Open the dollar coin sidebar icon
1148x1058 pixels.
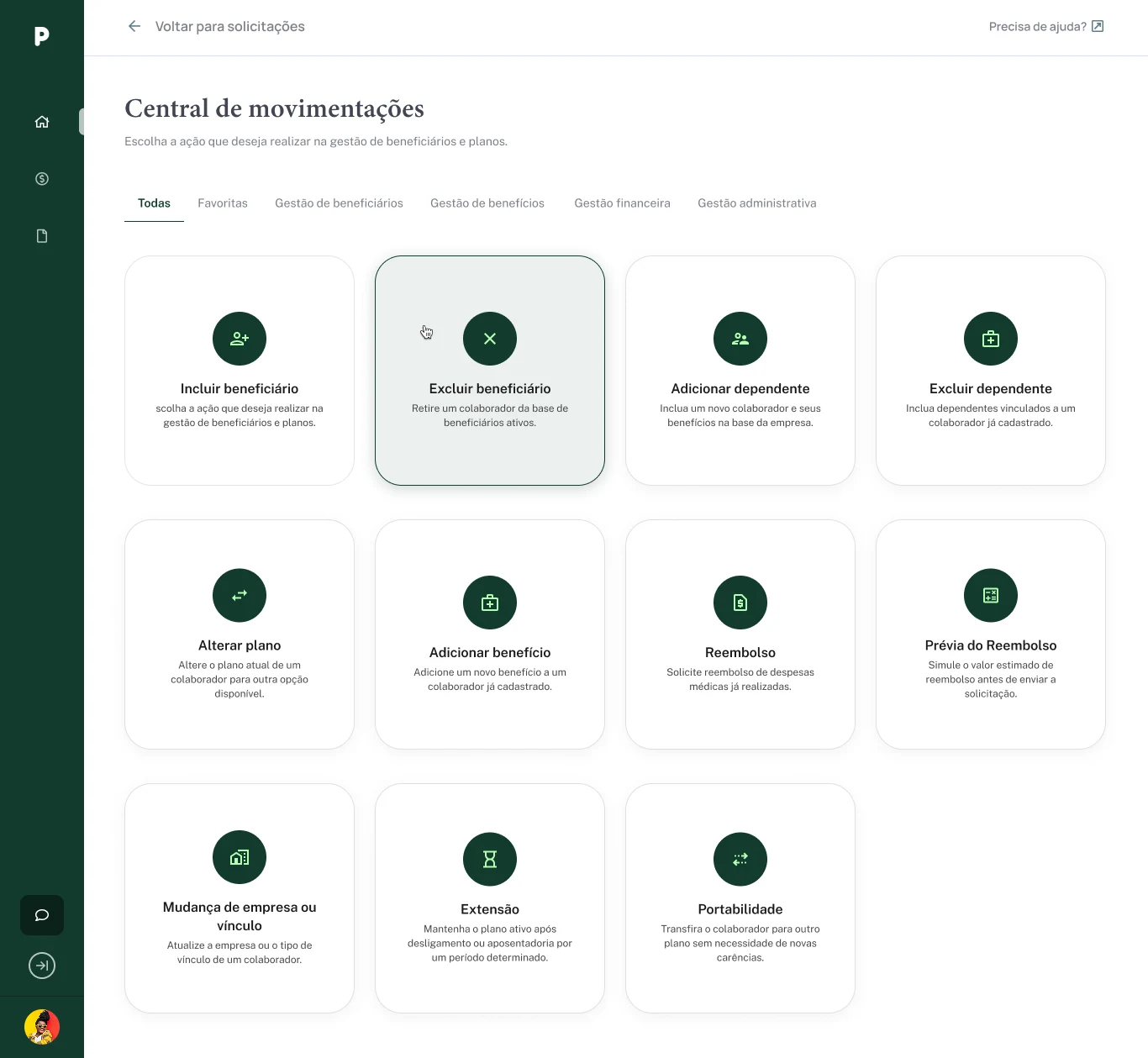42,179
